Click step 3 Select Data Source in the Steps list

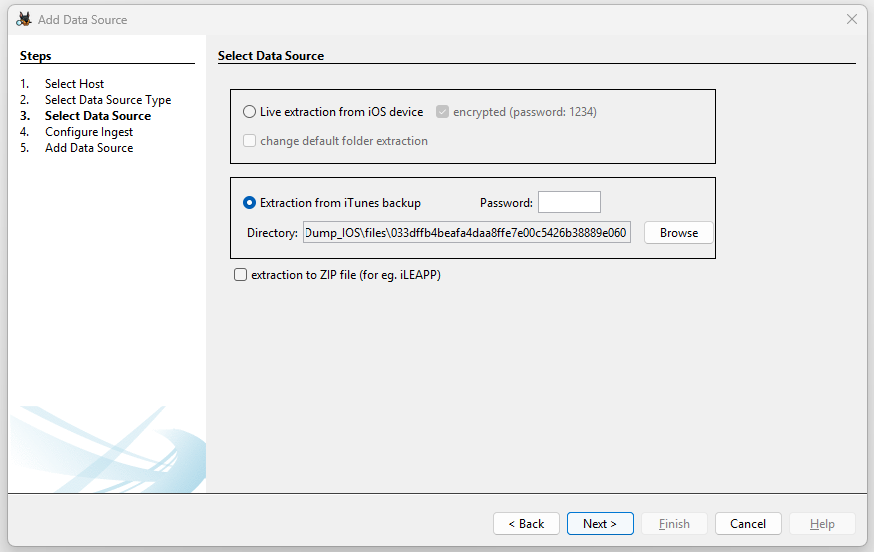coord(98,116)
